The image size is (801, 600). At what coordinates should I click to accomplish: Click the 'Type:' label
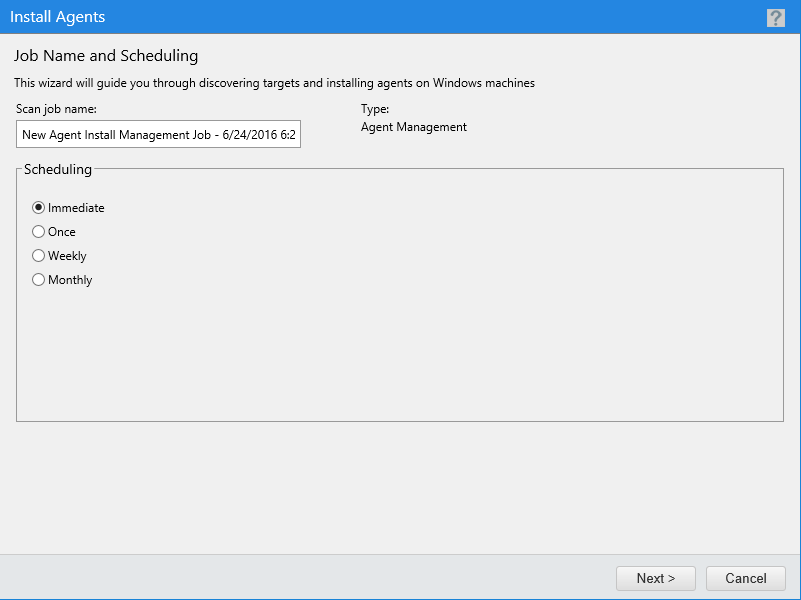pyautogui.click(x=375, y=109)
